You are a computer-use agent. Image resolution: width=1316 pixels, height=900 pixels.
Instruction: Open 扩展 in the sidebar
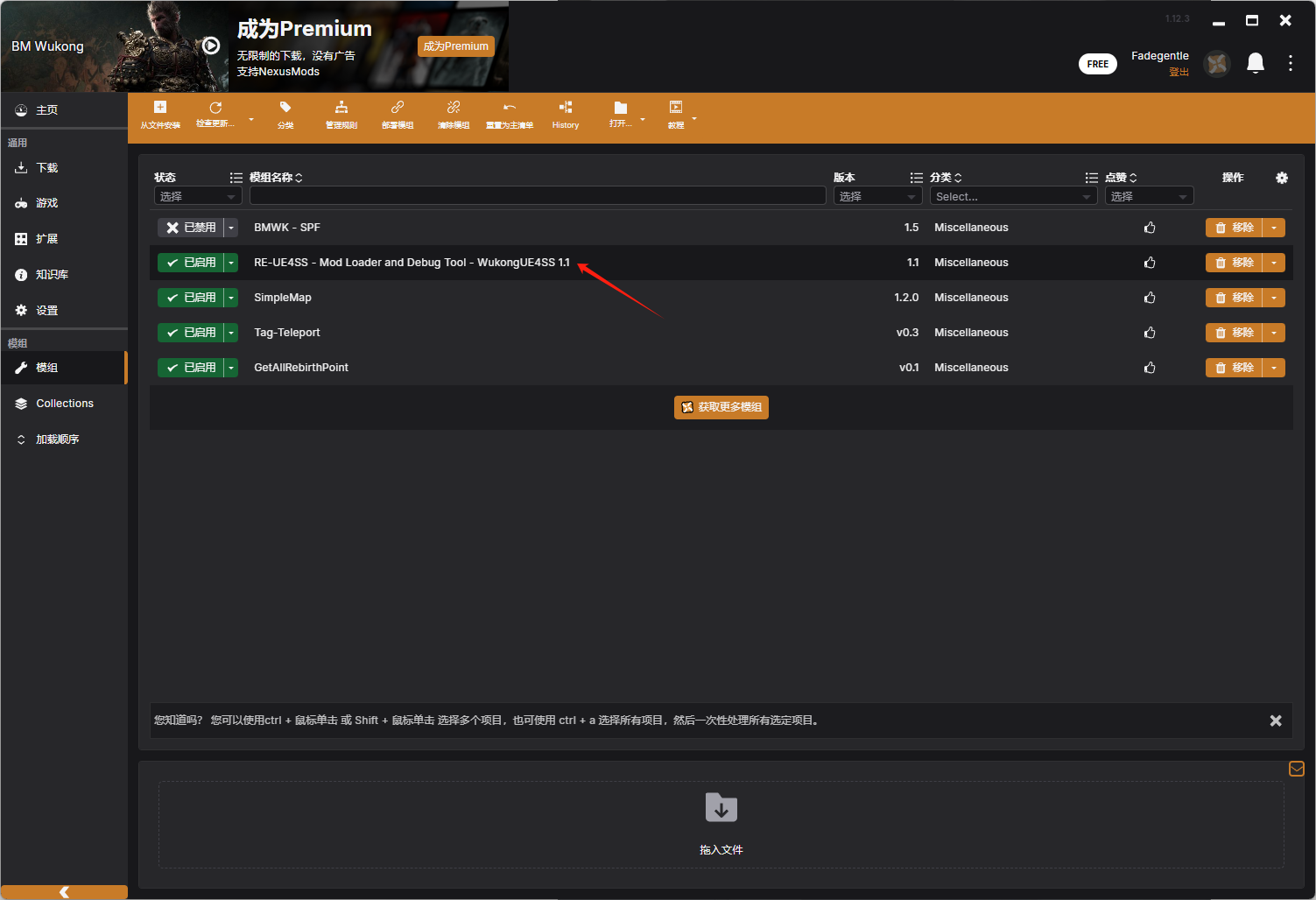(x=64, y=239)
